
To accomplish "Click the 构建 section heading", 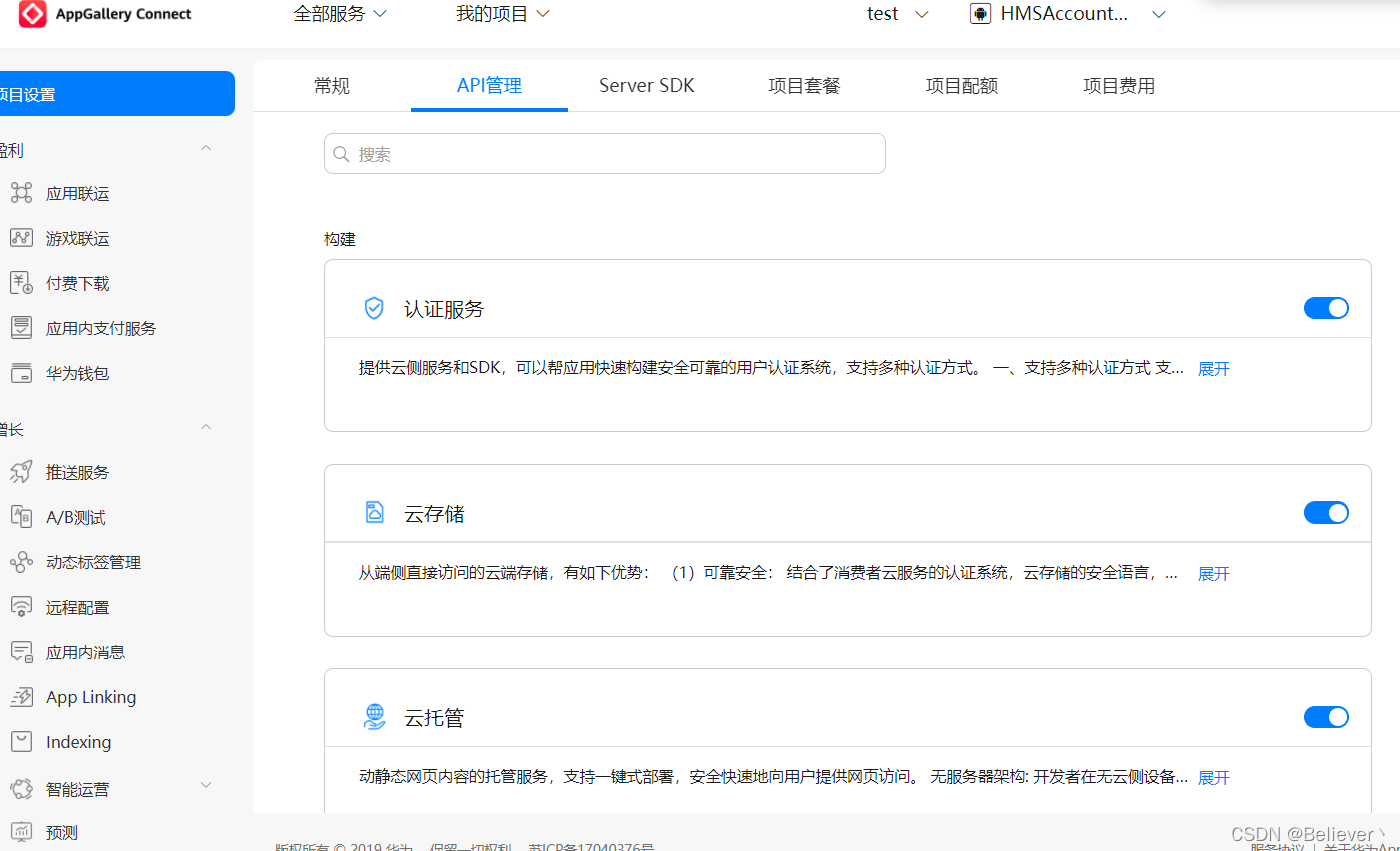I will 340,240.
